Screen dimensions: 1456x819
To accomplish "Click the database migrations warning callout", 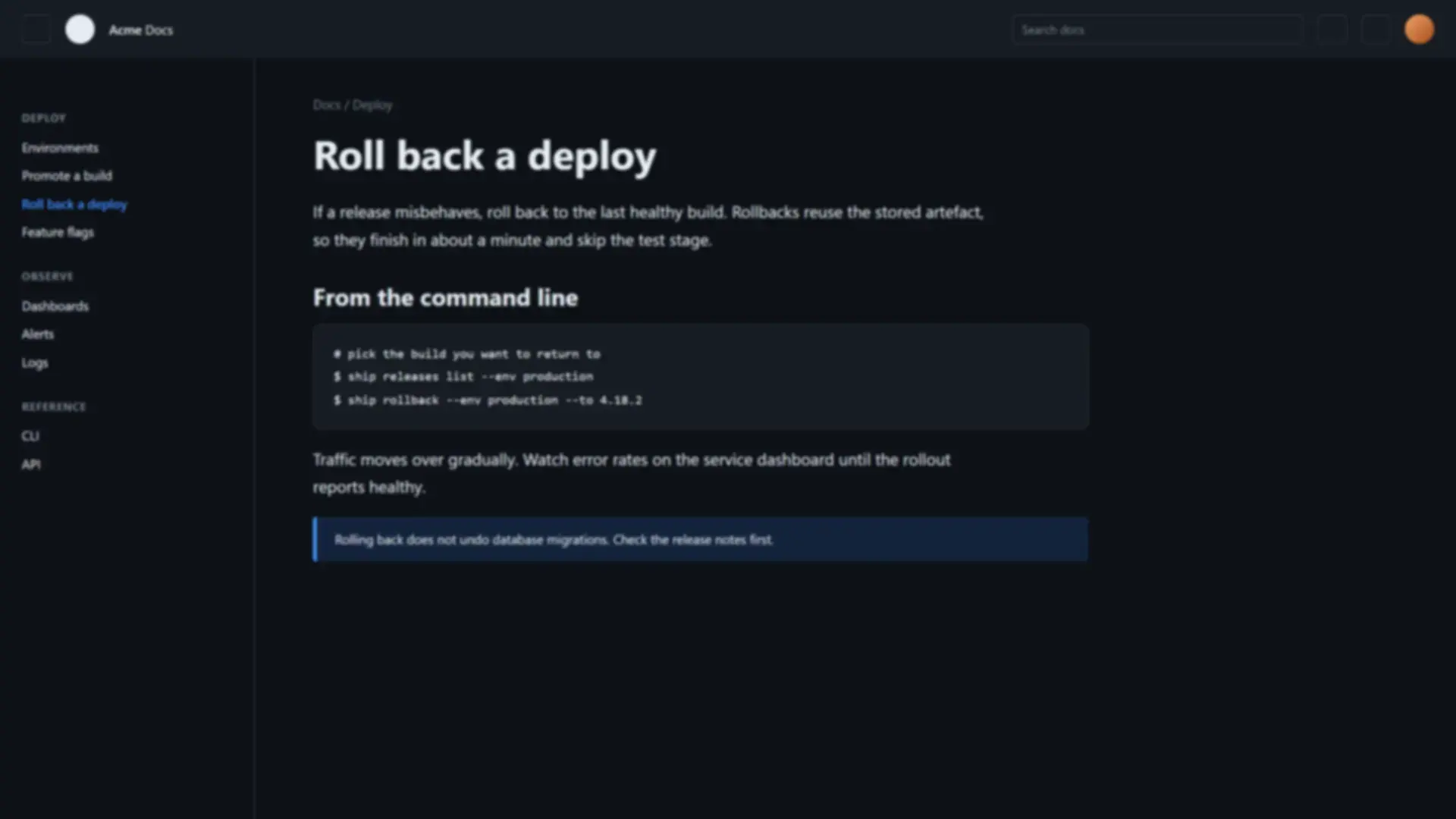I will 701,540.
